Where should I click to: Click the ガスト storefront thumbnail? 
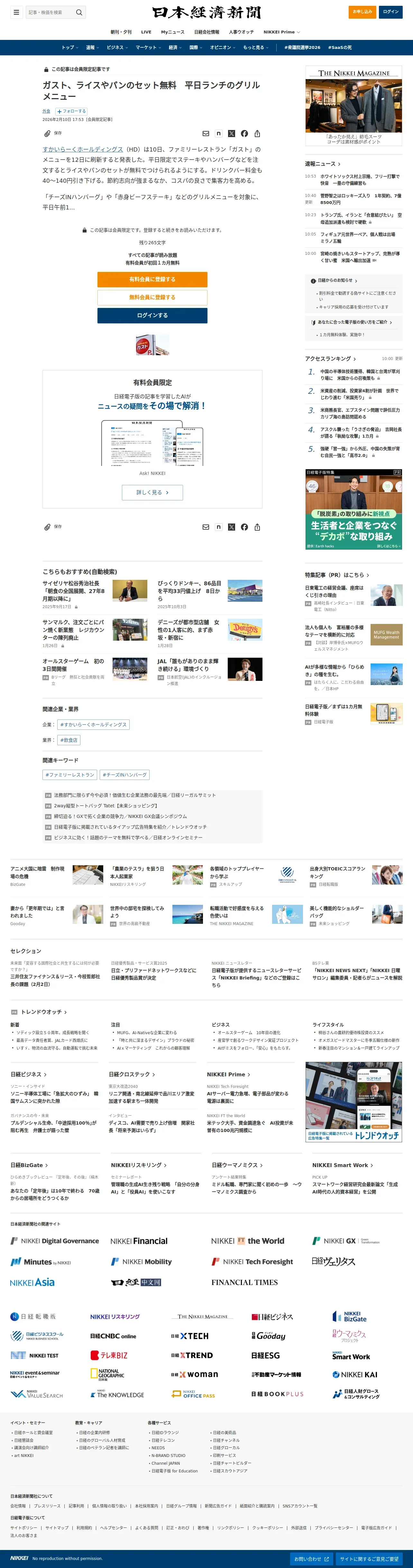[x=152, y=345]
